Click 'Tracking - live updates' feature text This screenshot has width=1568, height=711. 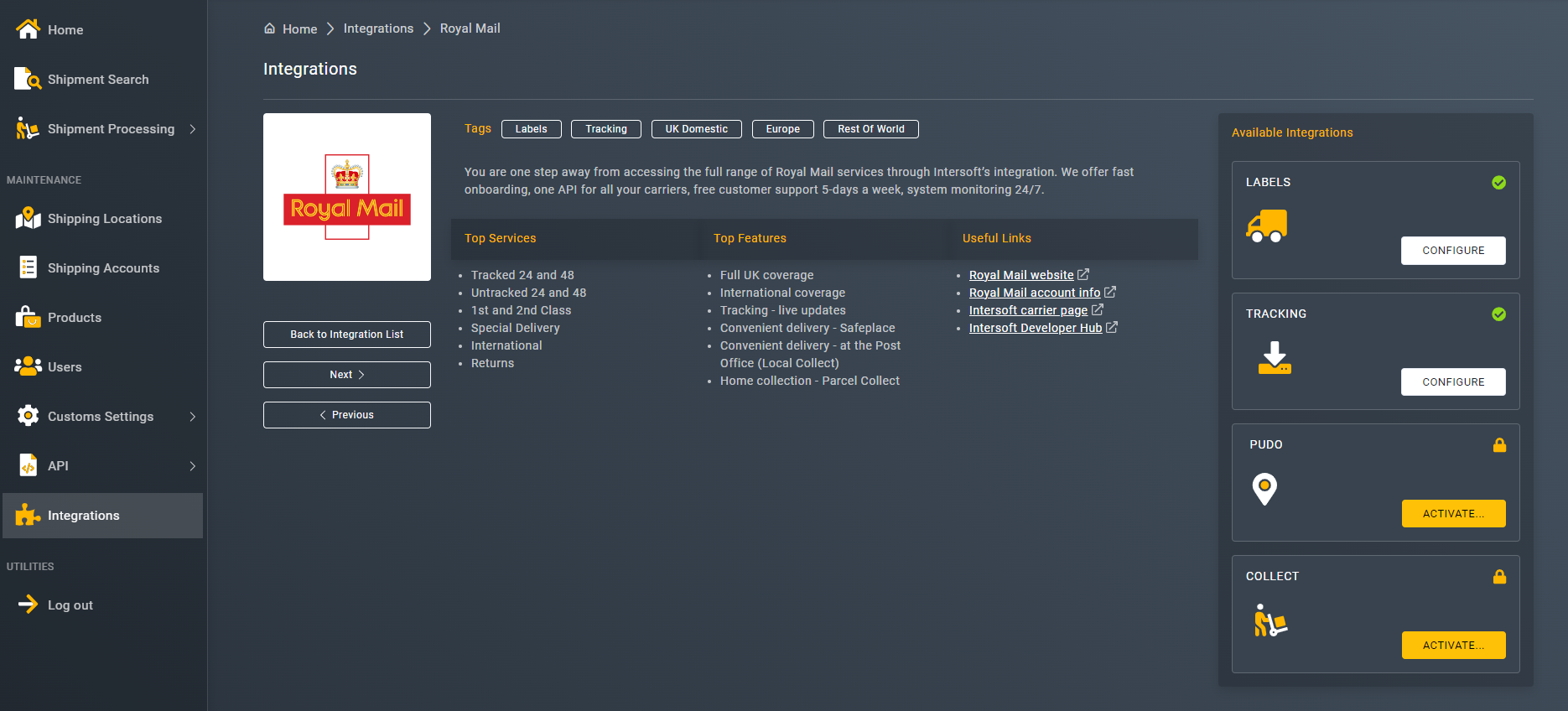click(783, 310)
